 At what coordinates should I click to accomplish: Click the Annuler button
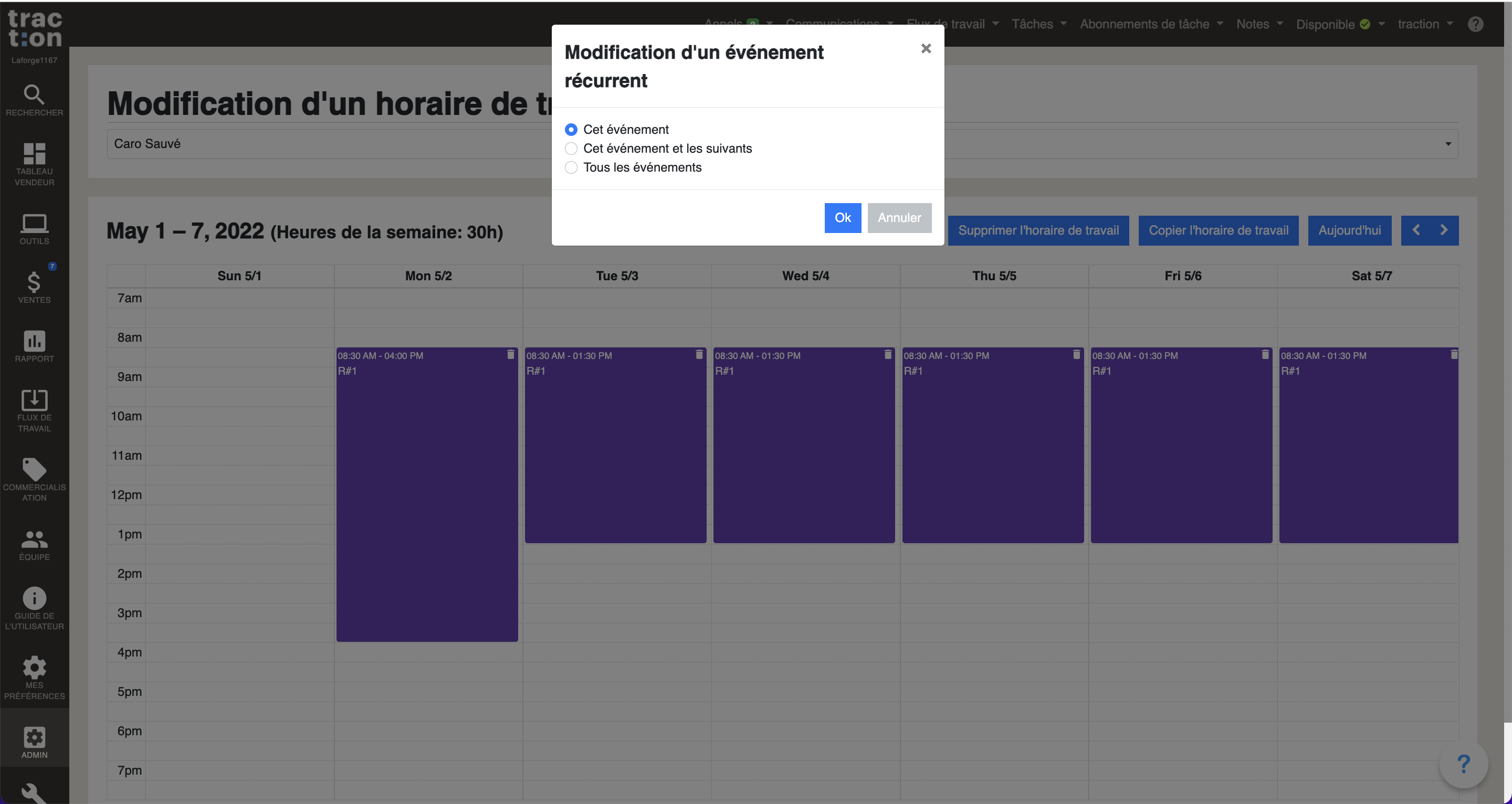[899, 218]
